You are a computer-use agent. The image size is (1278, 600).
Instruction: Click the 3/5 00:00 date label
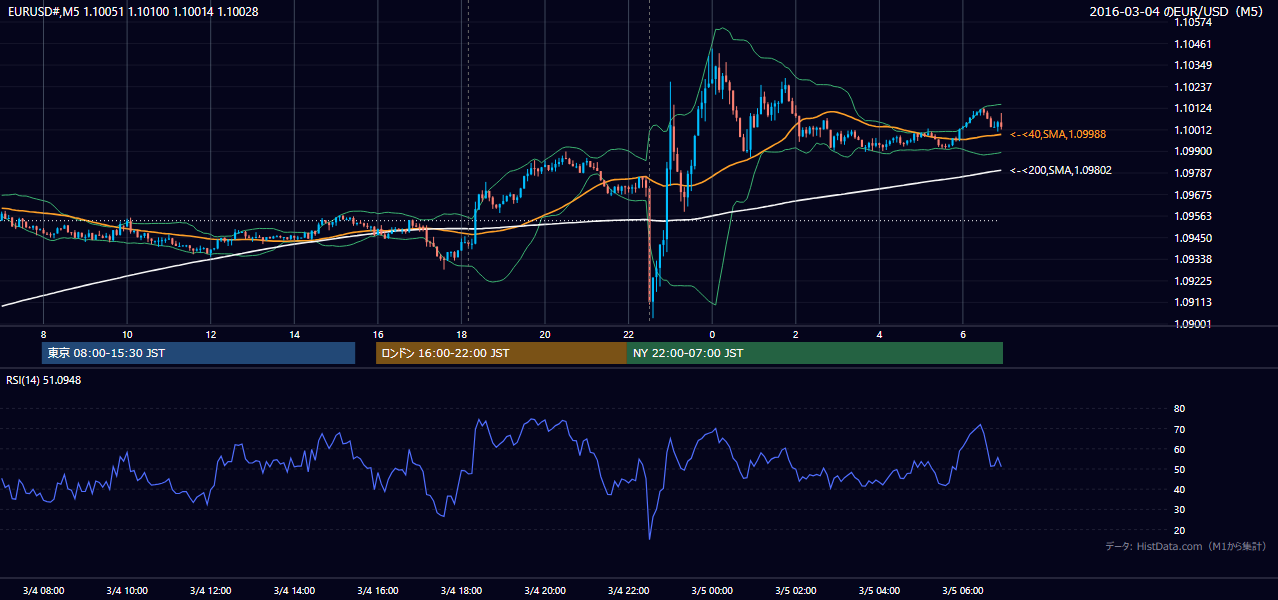[x=712, y=590]
